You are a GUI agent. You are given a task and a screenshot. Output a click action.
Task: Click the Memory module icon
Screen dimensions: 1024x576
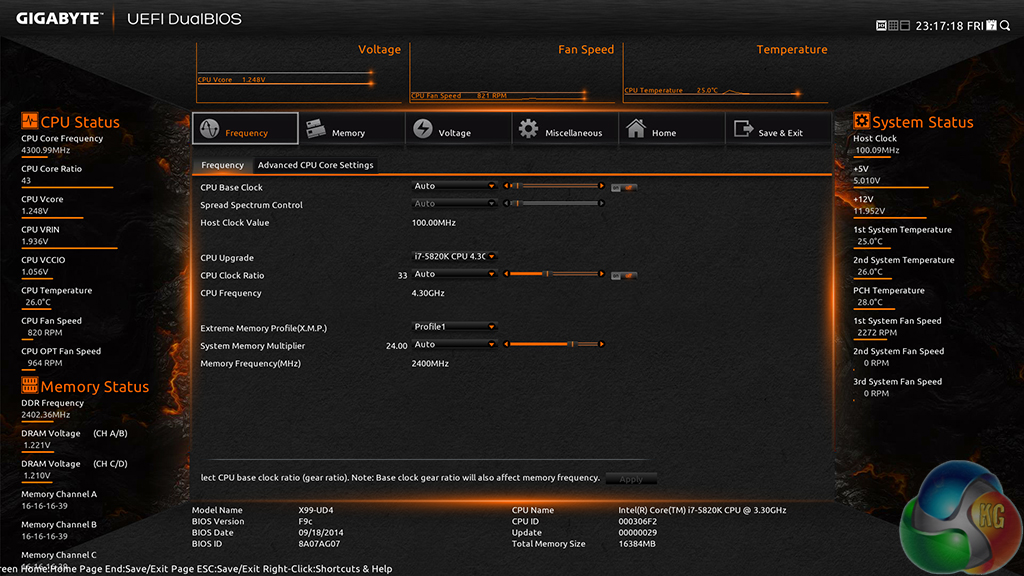point(316,130)
